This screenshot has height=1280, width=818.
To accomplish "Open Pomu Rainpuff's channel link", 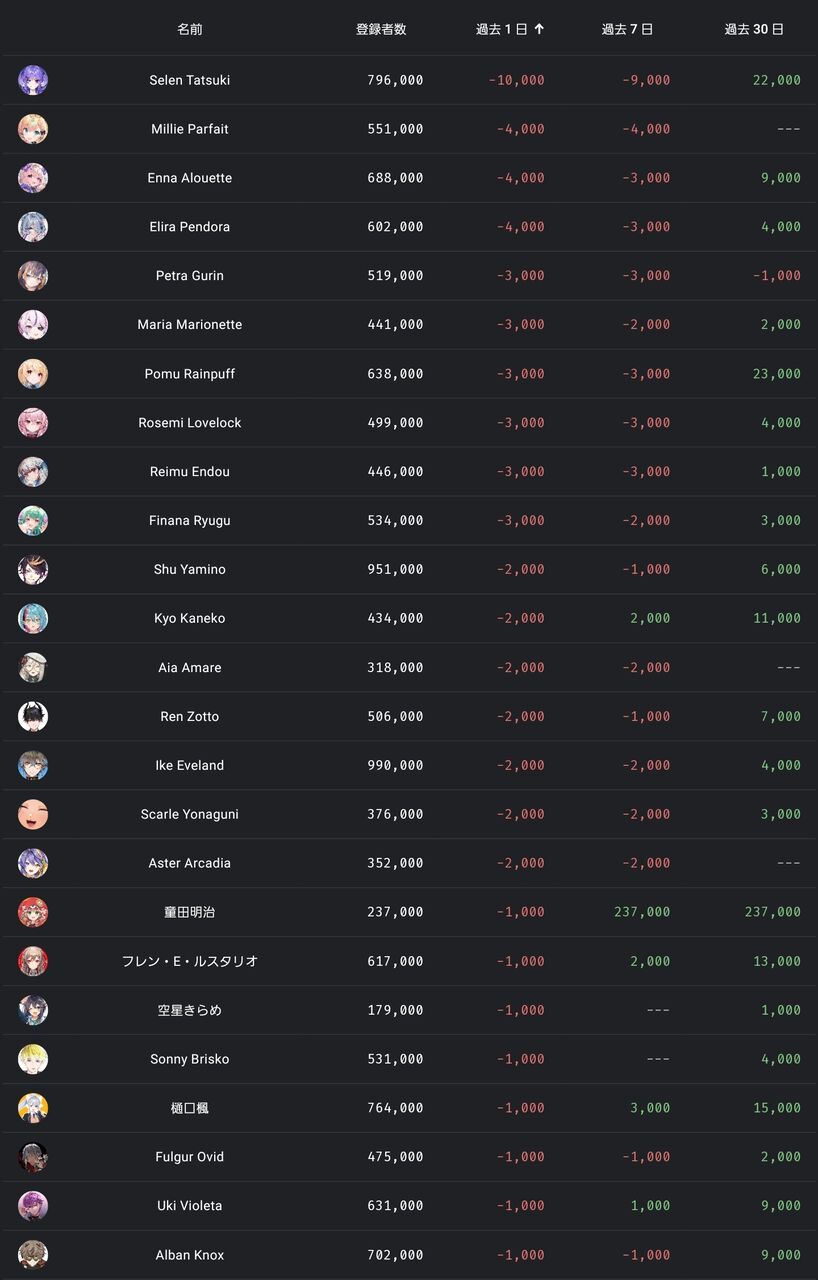I will tap(190, 374).
